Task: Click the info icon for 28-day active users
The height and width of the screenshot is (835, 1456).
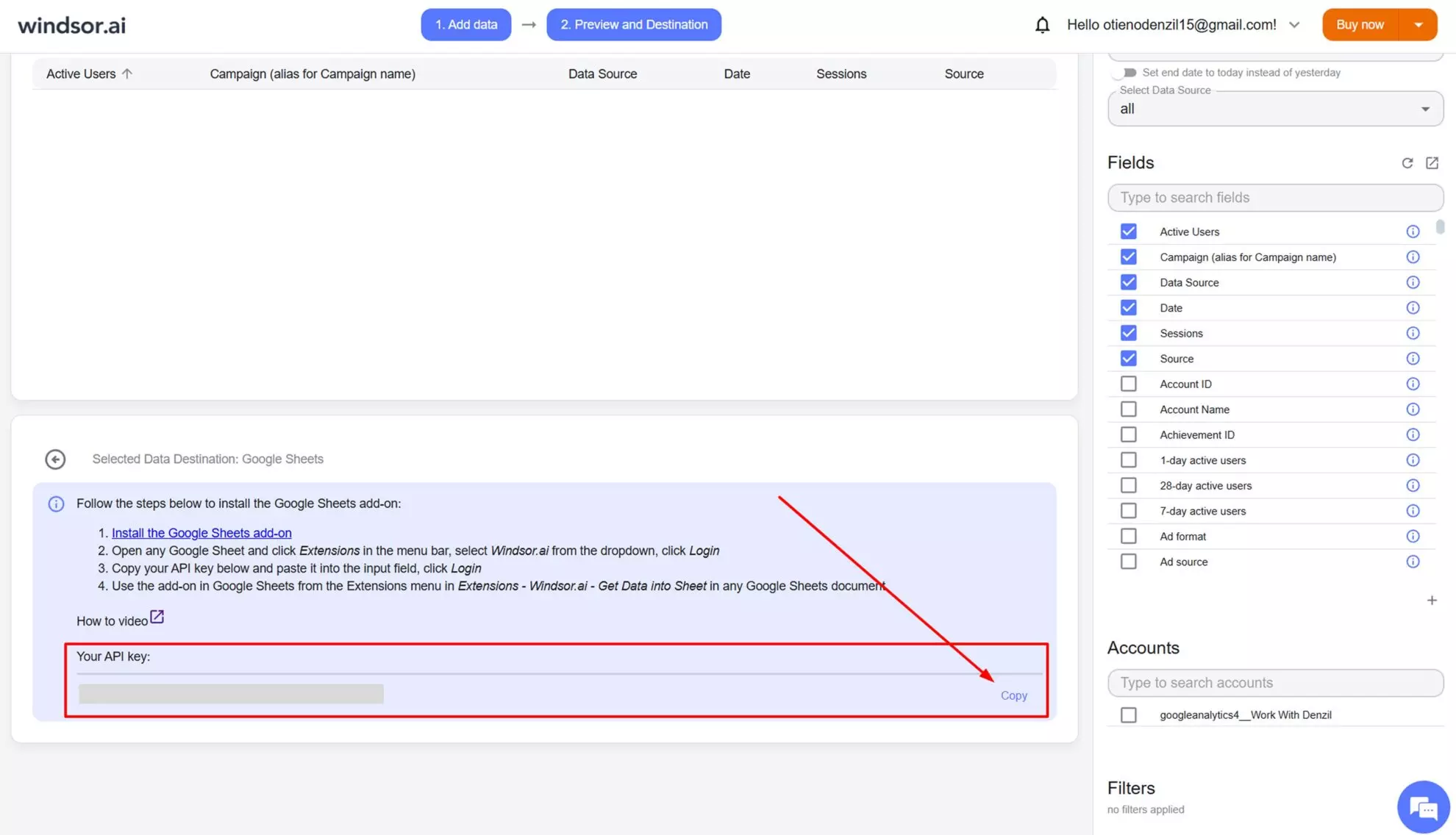Action: pyautogui.click(x=1413, y=485)
